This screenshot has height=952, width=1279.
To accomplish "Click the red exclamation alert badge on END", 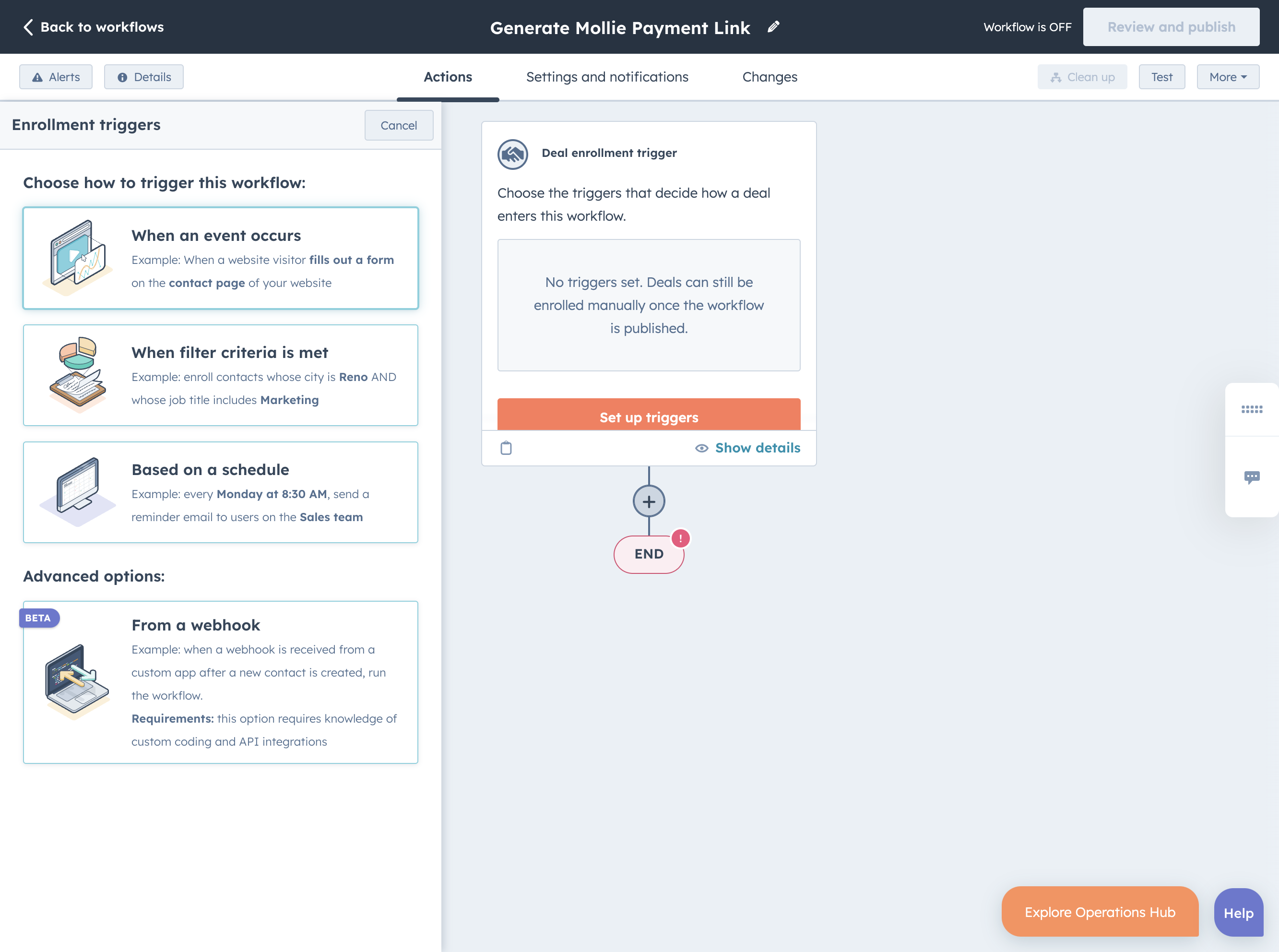I will (680, 538).
